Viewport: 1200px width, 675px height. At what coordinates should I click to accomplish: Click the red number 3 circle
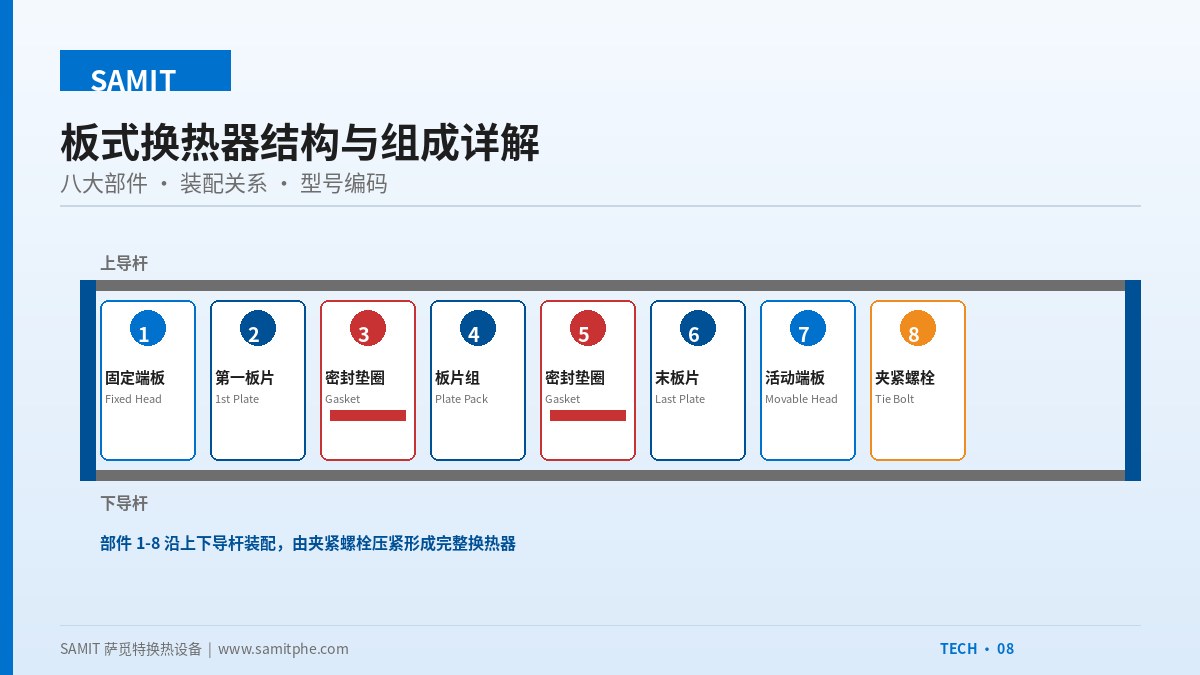pyautogui.click(x=368, y=328)
